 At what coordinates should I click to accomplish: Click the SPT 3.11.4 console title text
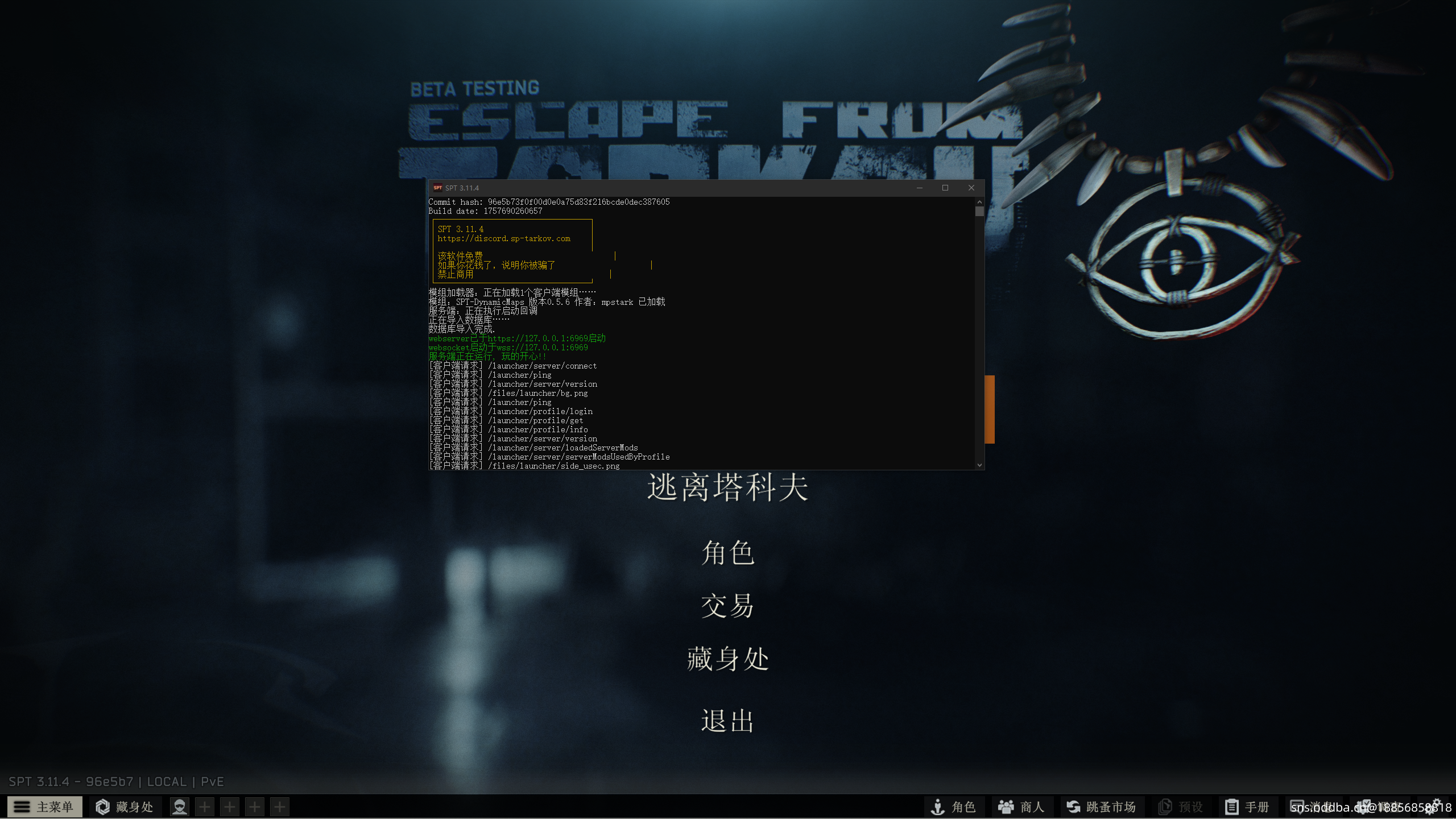(x=462, y=188)
